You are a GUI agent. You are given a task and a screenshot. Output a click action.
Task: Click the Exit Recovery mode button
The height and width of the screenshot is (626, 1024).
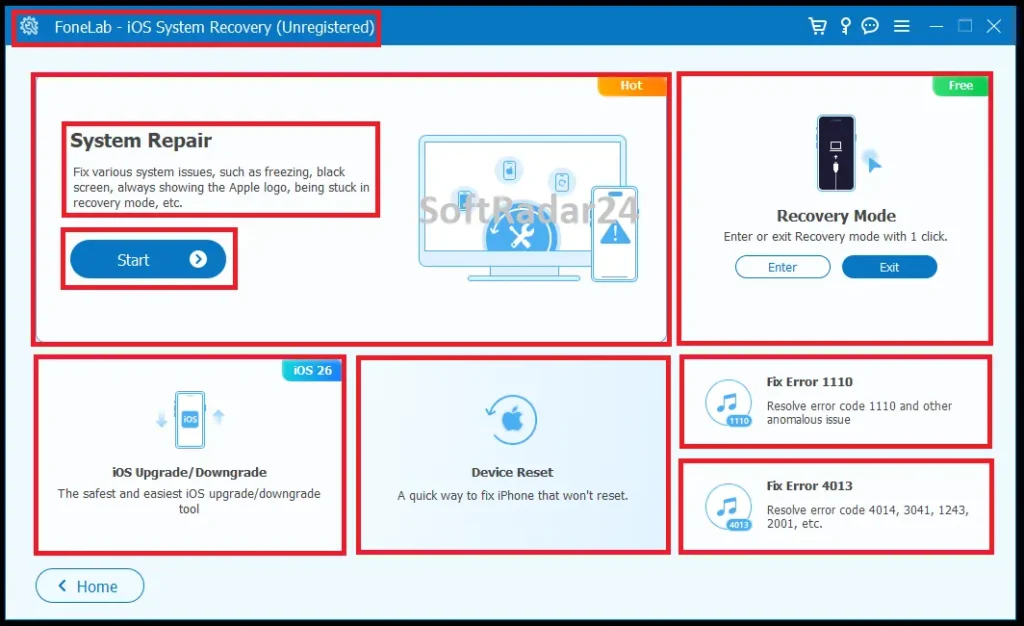(x=889, y=267)
